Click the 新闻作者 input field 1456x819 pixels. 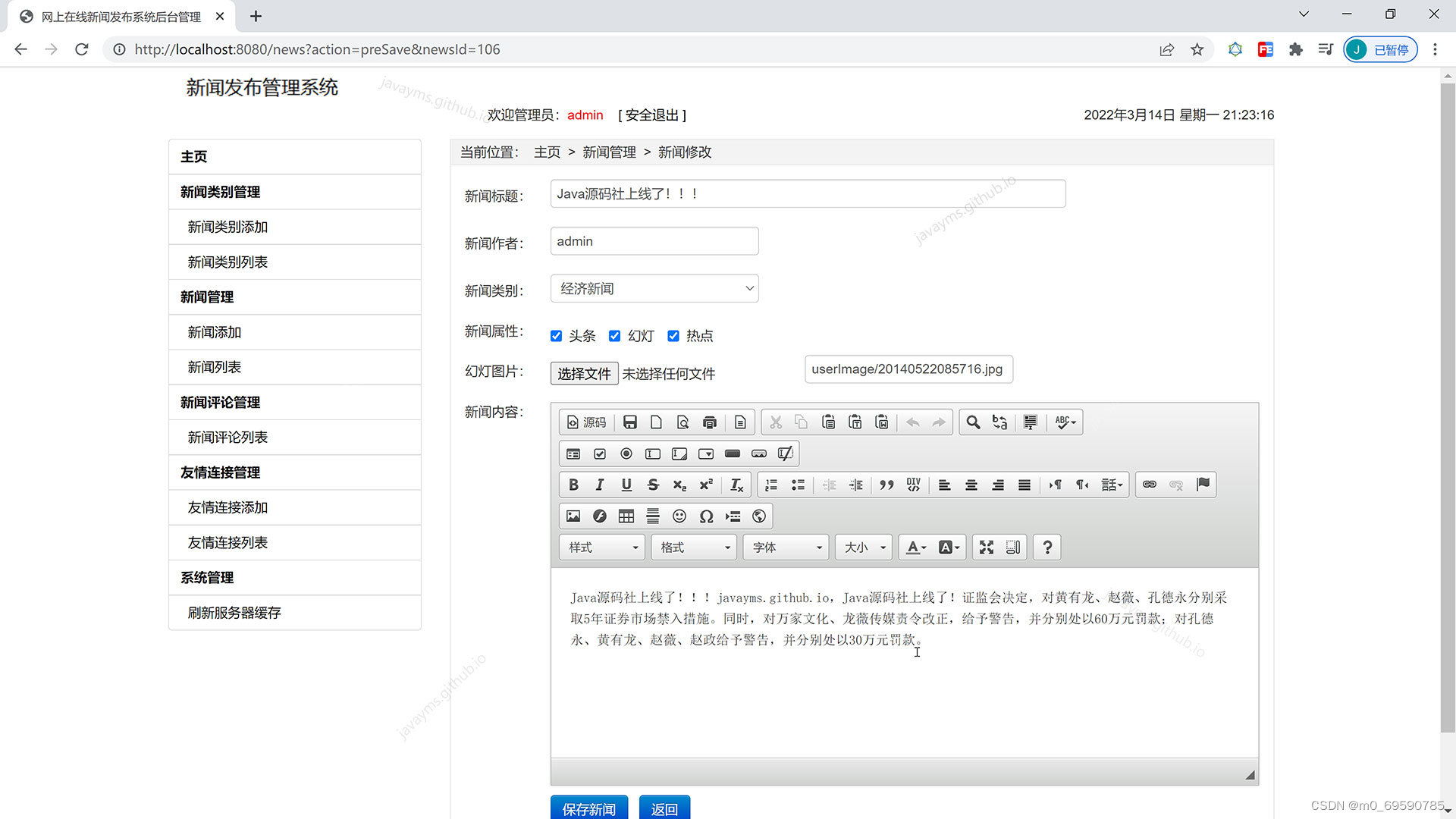coord(654,241)
